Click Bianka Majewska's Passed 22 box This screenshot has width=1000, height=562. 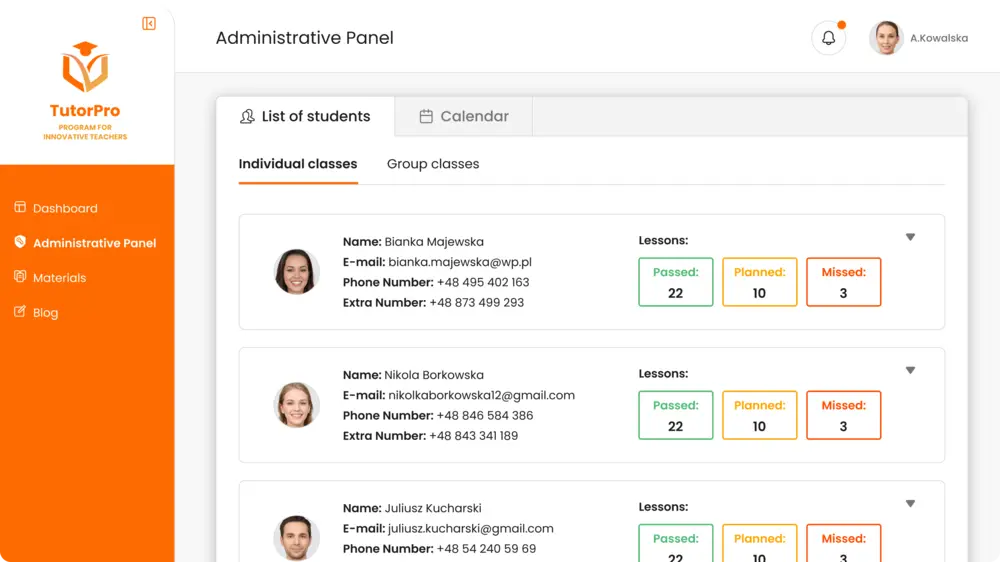(x=675, y=282)
